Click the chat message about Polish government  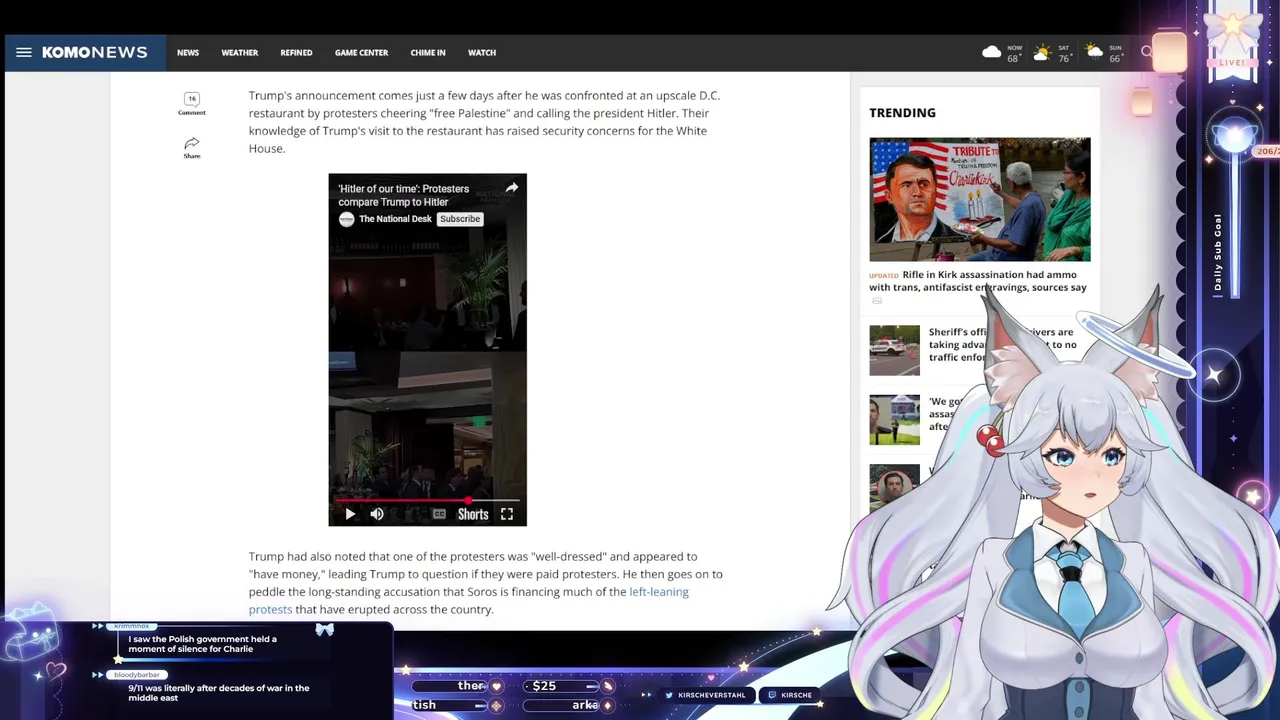point(202,644)
